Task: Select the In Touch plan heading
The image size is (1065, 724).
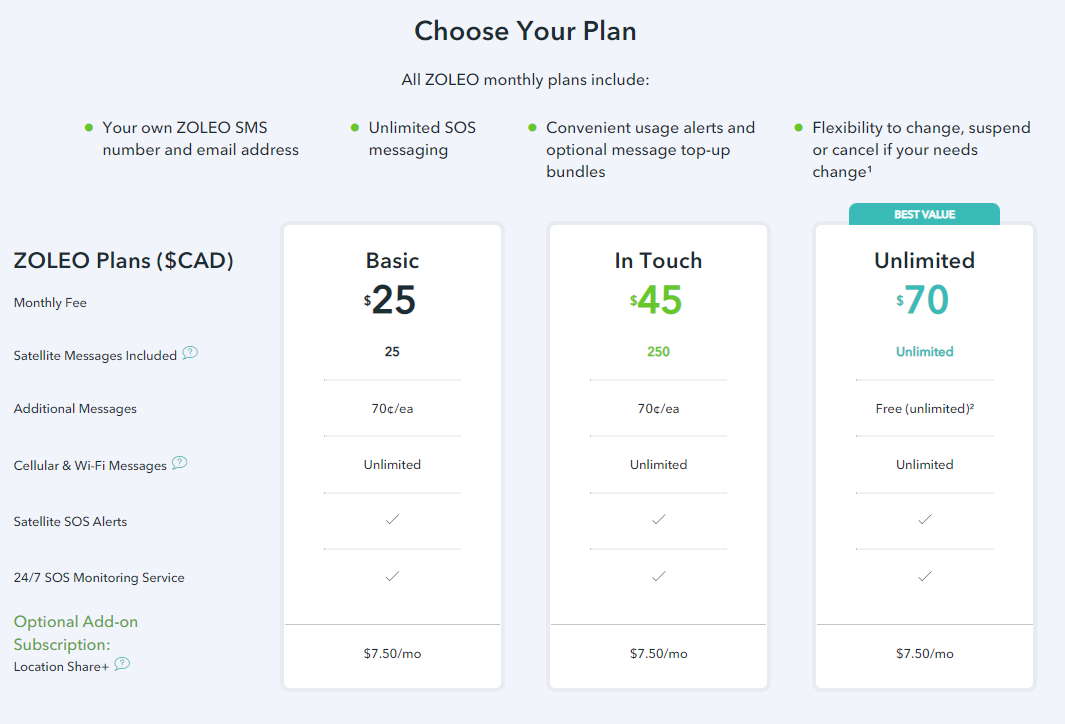Action: (658, 261)
